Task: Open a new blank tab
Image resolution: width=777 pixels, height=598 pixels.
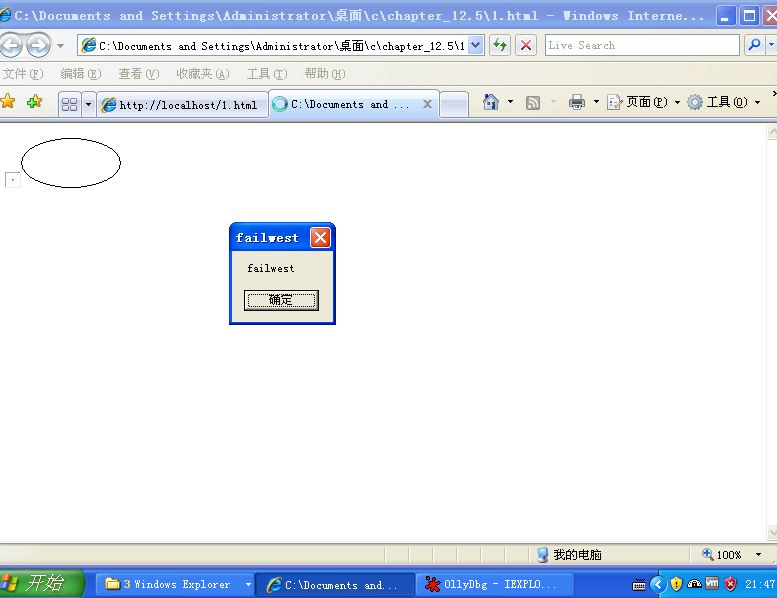Action: (x=454, y=105)
